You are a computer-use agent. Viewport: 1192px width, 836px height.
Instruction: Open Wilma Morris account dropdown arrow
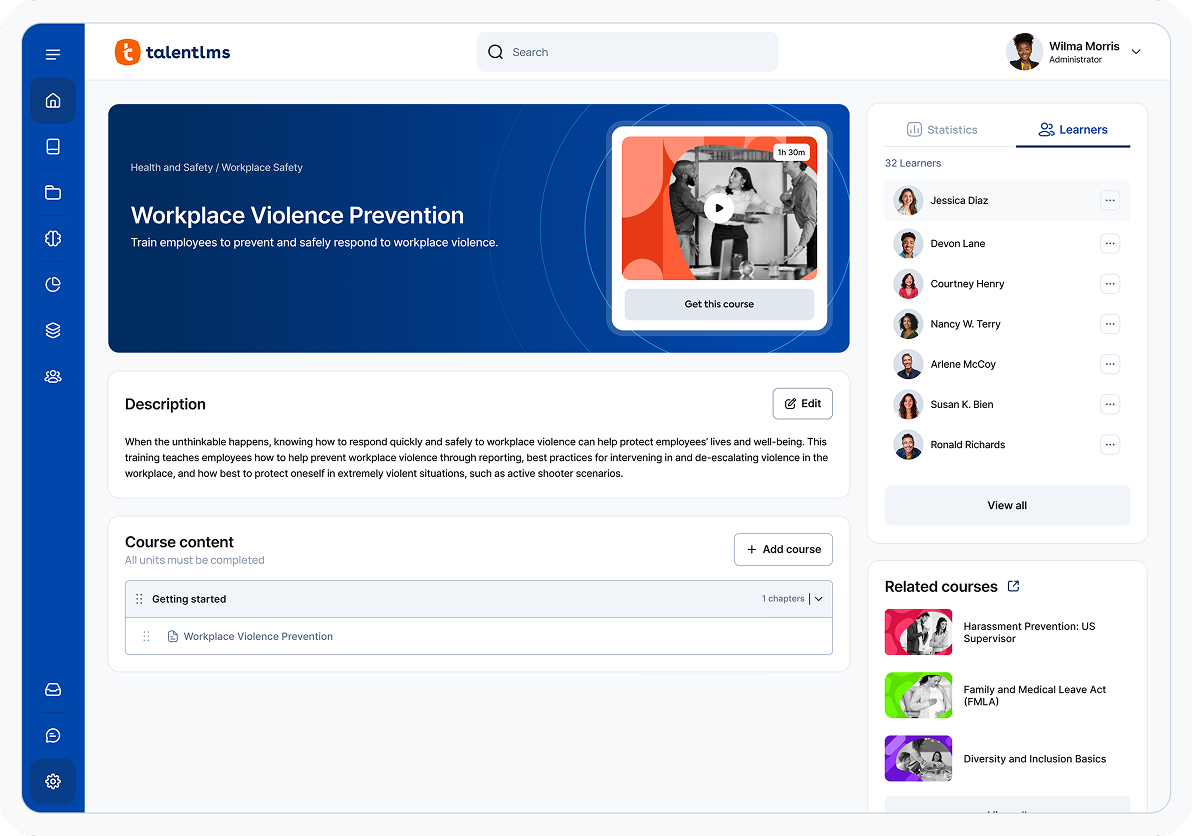tap(1135, 52)
